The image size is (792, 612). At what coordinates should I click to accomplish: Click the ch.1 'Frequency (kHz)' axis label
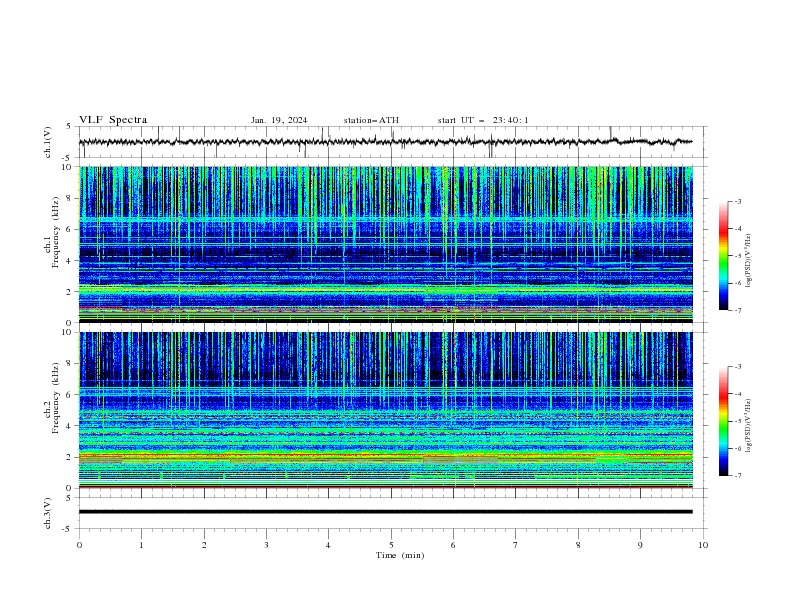(56, 232)
